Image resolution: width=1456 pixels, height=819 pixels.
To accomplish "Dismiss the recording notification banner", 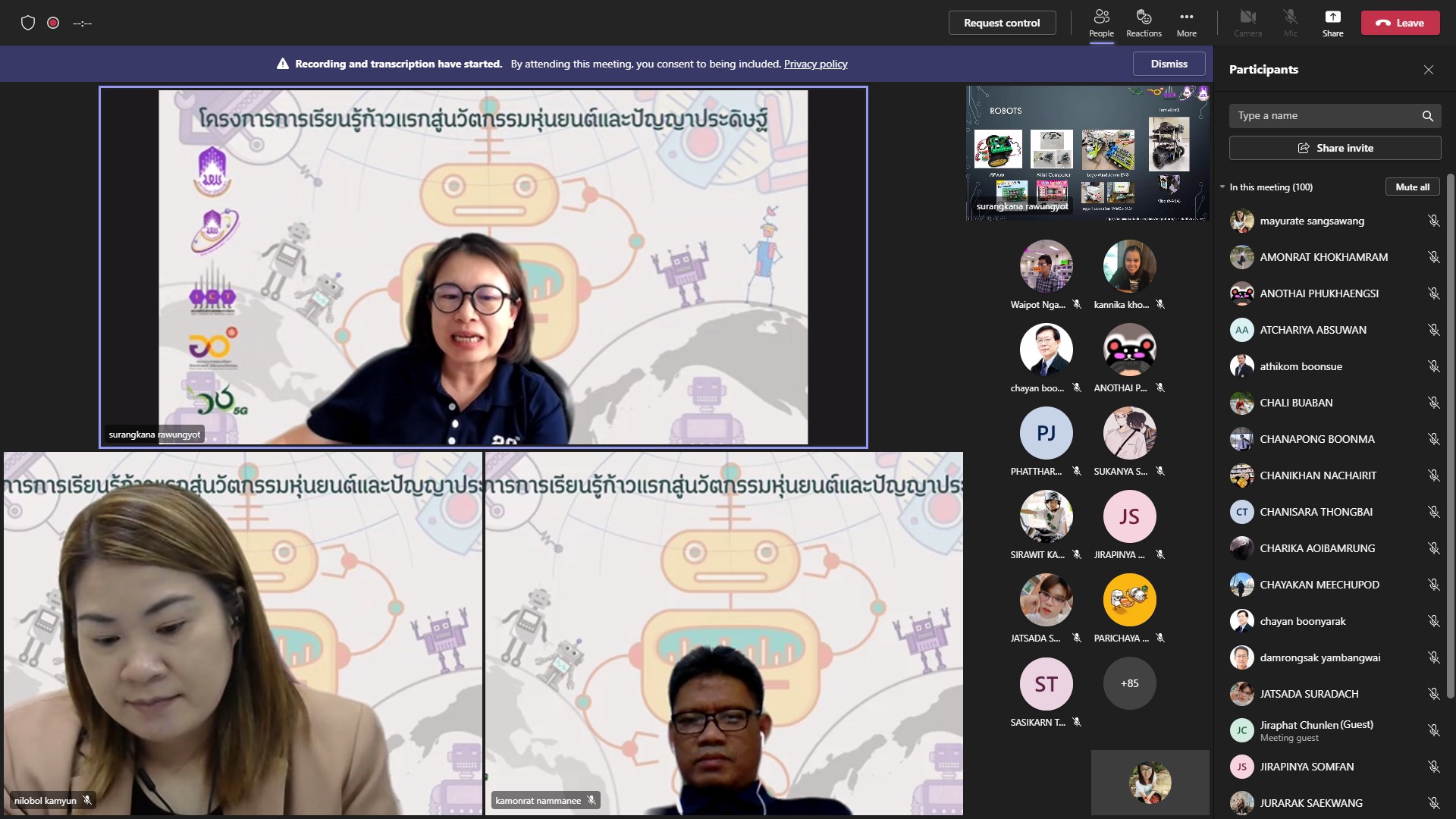I will tap(1169, 64).
